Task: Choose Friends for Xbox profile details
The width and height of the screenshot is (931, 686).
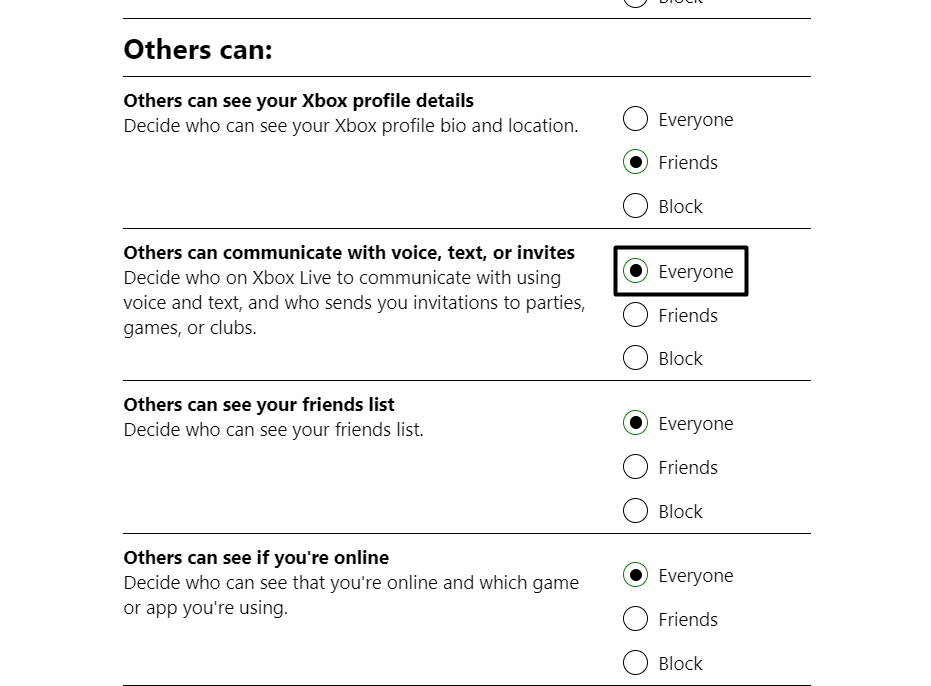Action: click(x=635, y=163)
